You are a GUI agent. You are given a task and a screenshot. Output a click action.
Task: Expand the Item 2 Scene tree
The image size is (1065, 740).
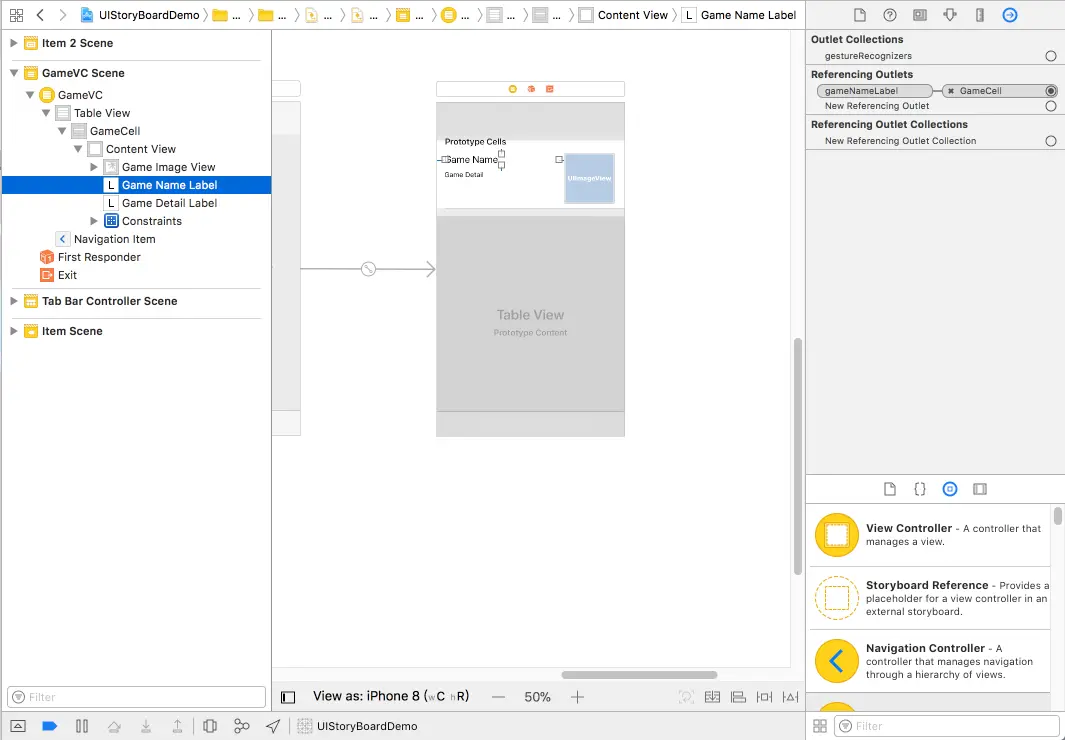(14, 43)
